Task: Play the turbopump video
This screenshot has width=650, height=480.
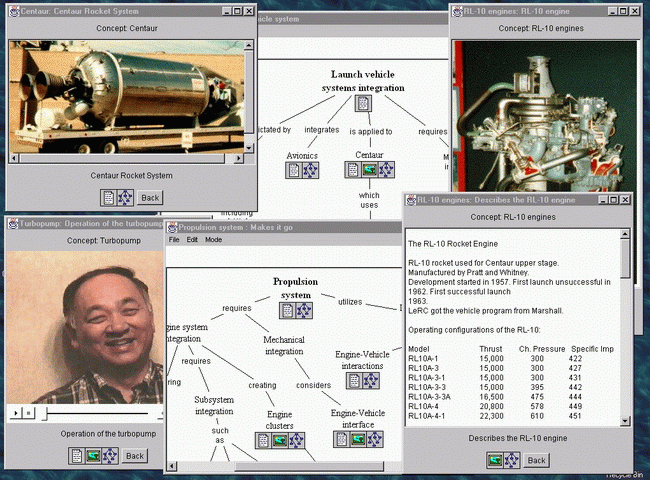Action: pyautogui.click(x=16, y=413)
